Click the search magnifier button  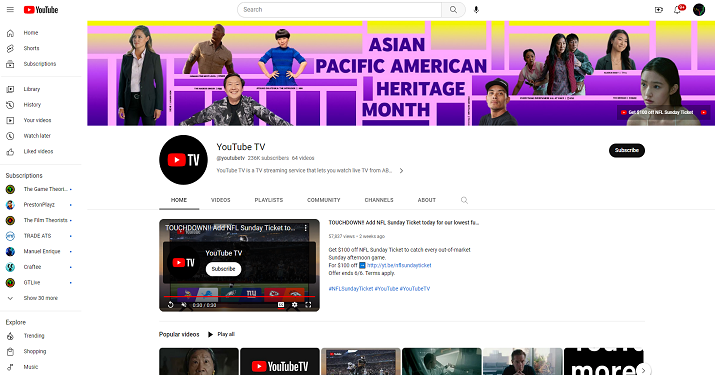pos(453,10)
